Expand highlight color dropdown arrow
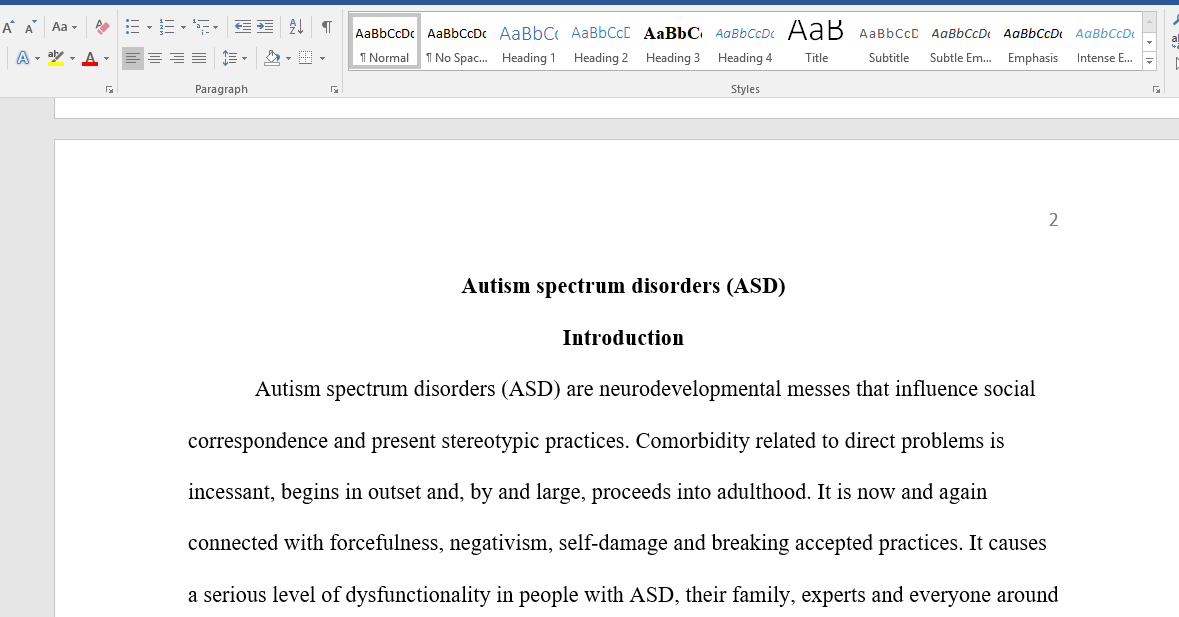Viewport: 1179px width, 617px height. click(x=72, y=59)
